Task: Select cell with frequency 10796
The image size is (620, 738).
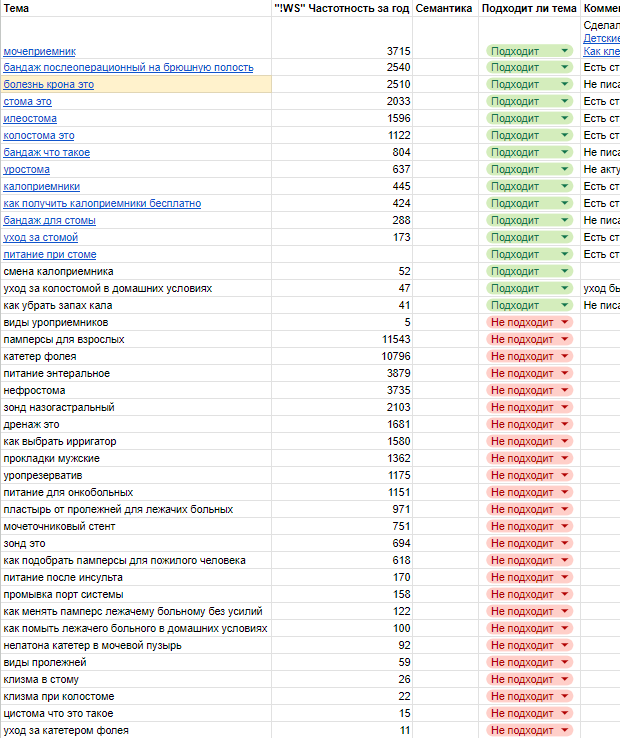Action: click(x=342, y=356)
